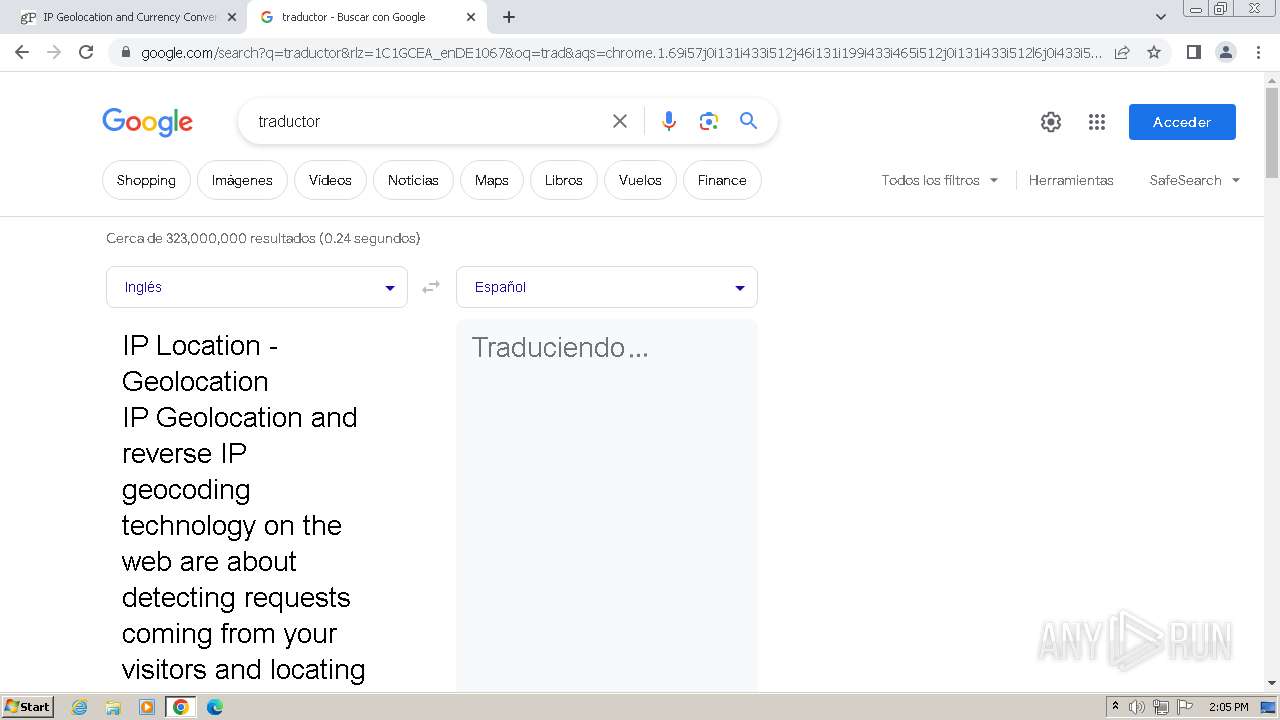Open the Google apps grid icon
Viewport: 1280px width, 720px height.
pos(1097,122)
